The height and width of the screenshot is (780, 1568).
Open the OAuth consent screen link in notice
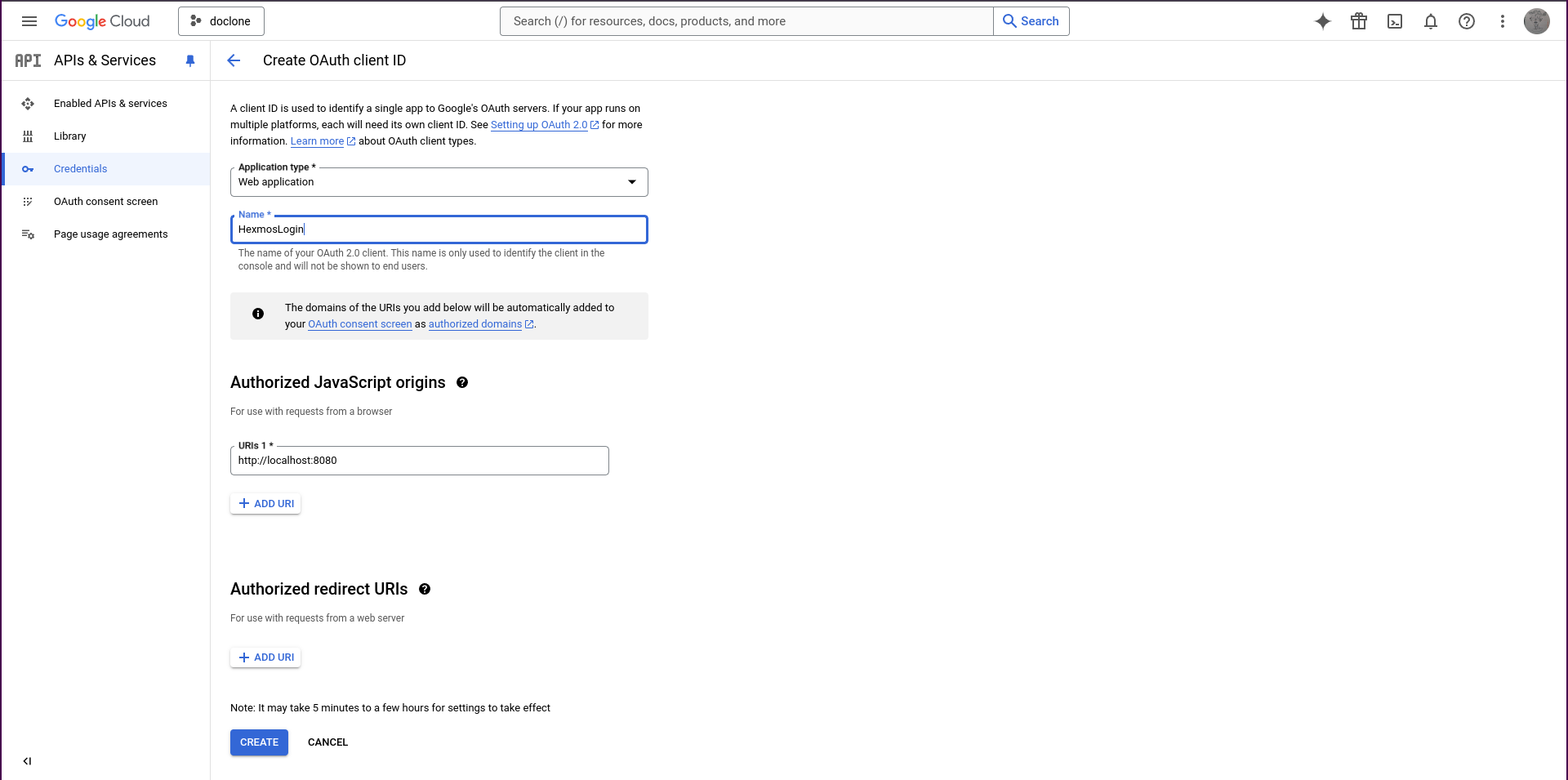click(x=360, y=324)
